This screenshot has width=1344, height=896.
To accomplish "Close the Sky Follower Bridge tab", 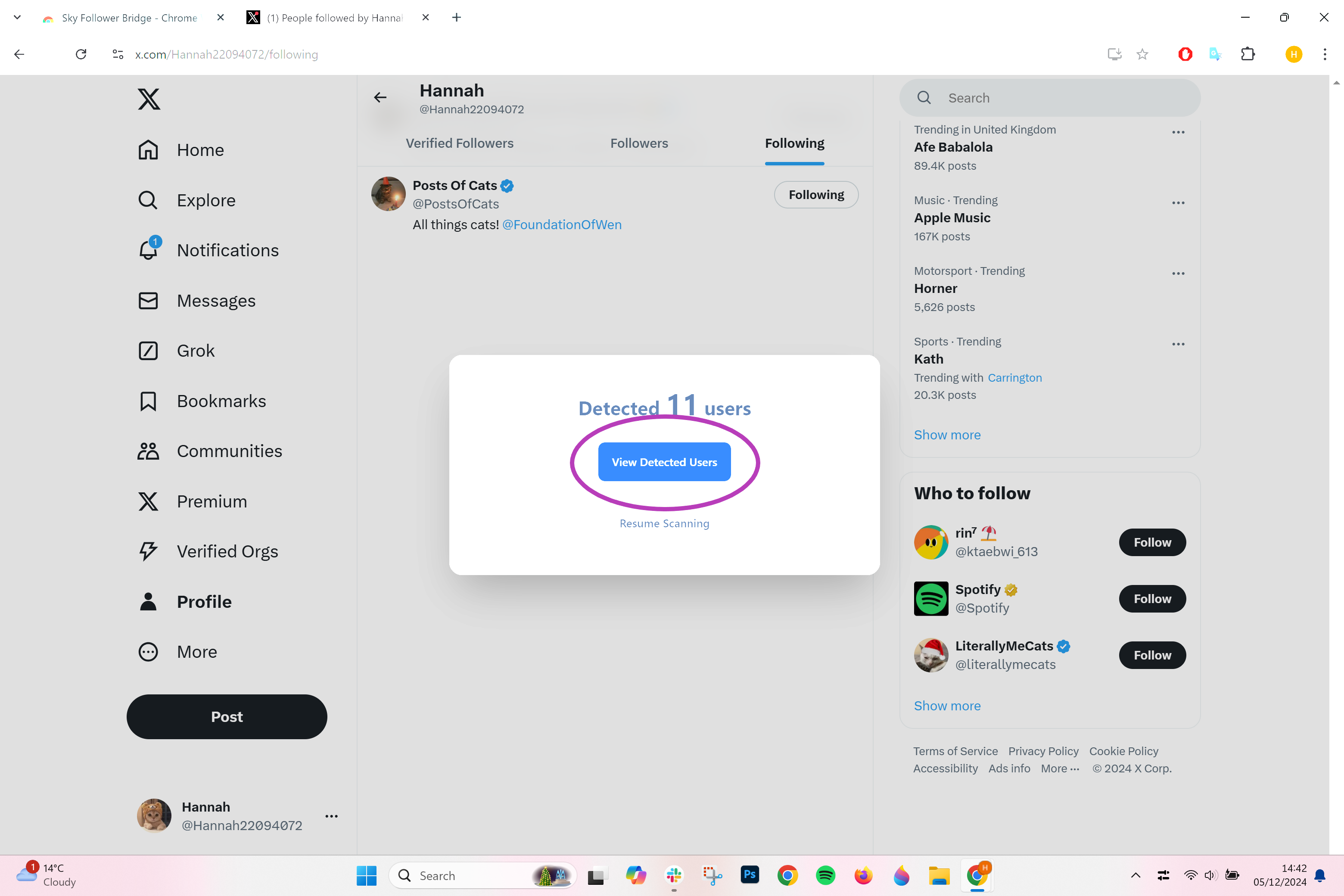I will click(x=221, y=18).
